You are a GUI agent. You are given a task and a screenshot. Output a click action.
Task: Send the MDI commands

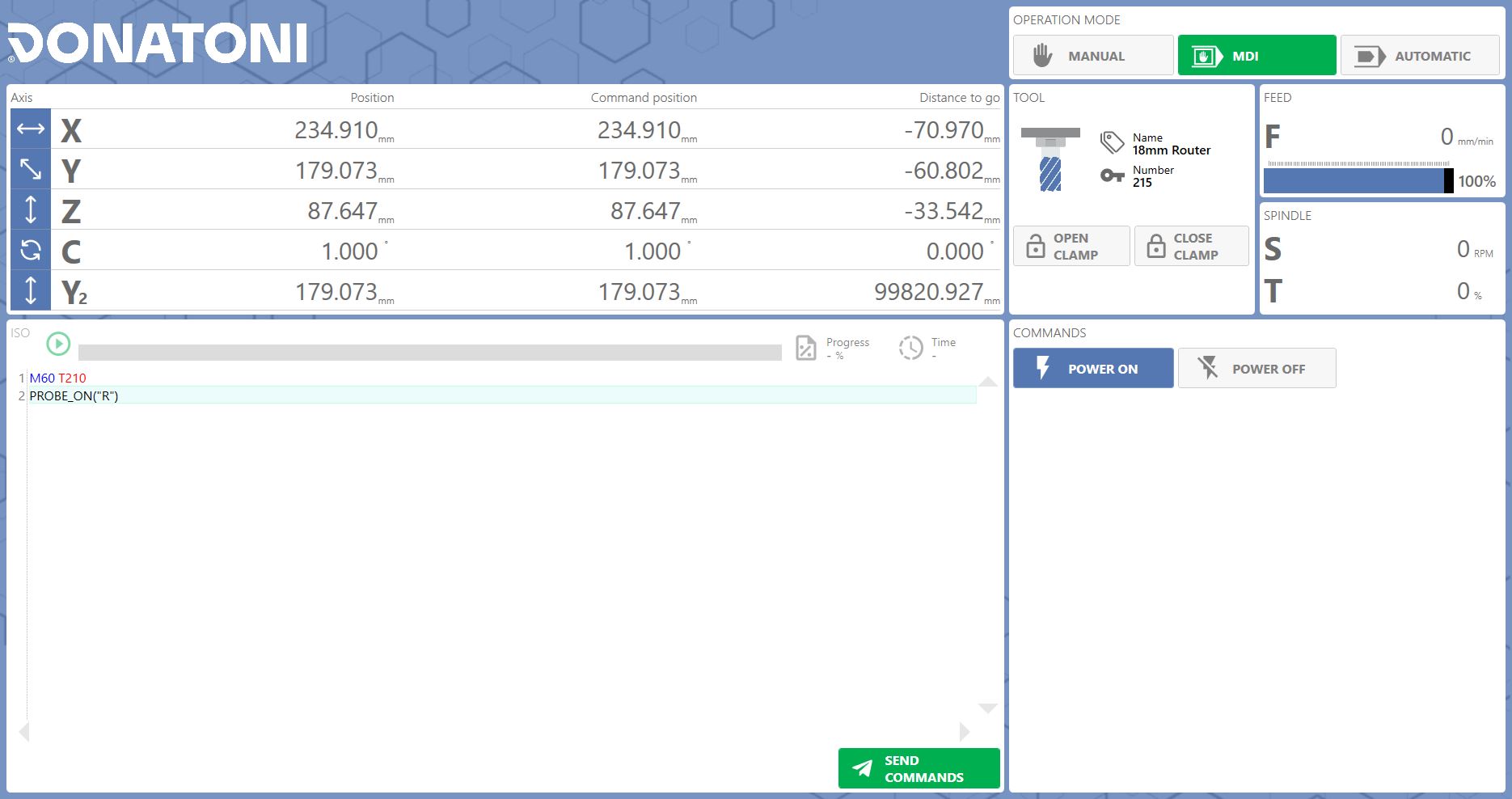[919, 768]
